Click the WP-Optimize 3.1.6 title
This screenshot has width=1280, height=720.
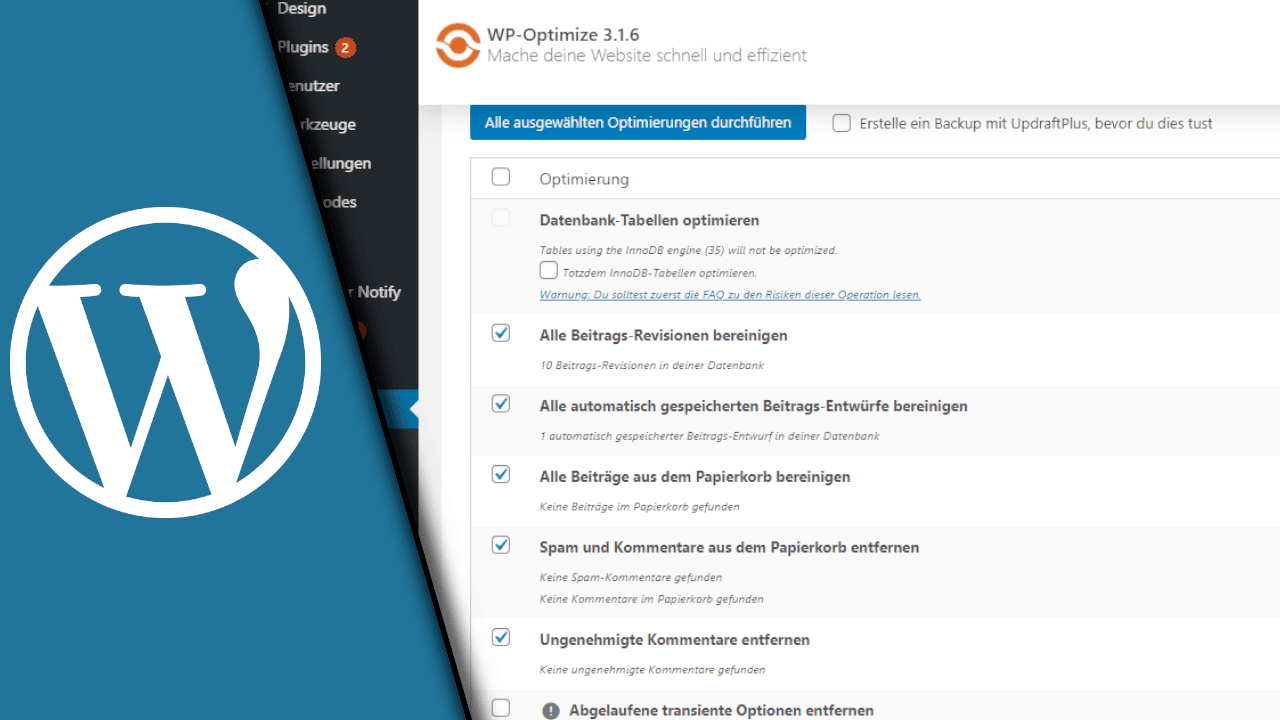click(x=563, y=35)
